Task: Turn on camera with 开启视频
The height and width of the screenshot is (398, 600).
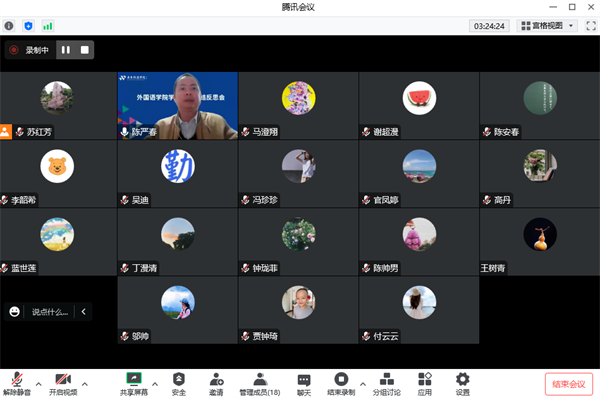Action: [63, 384]
